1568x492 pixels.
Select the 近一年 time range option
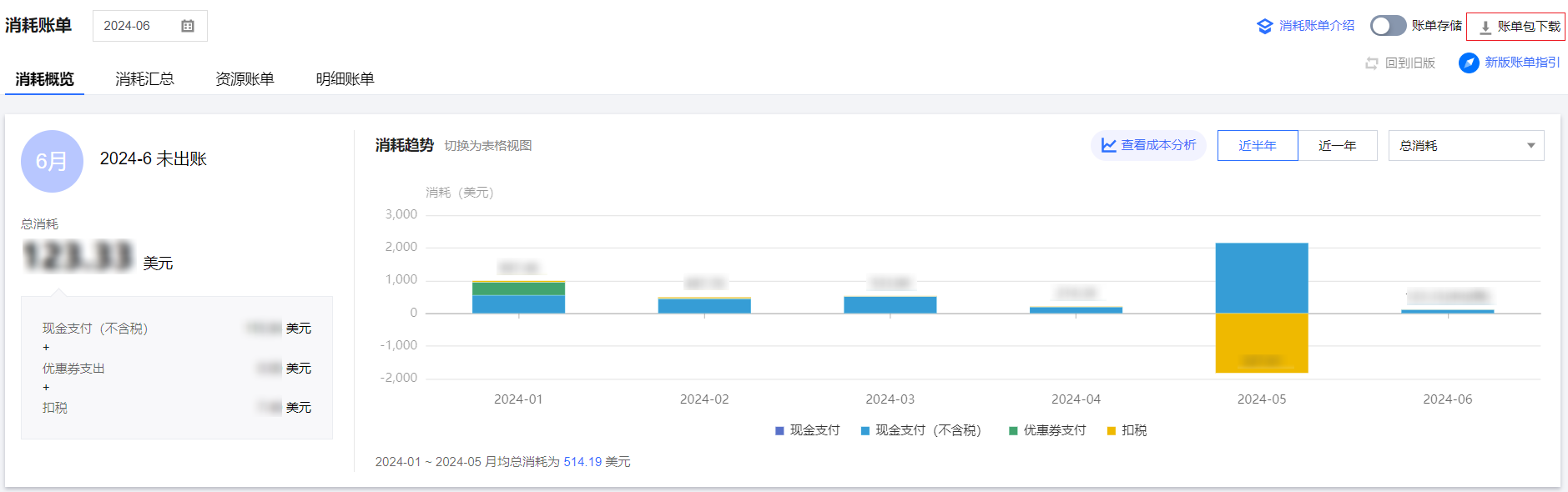click(x=1337, y=145)
